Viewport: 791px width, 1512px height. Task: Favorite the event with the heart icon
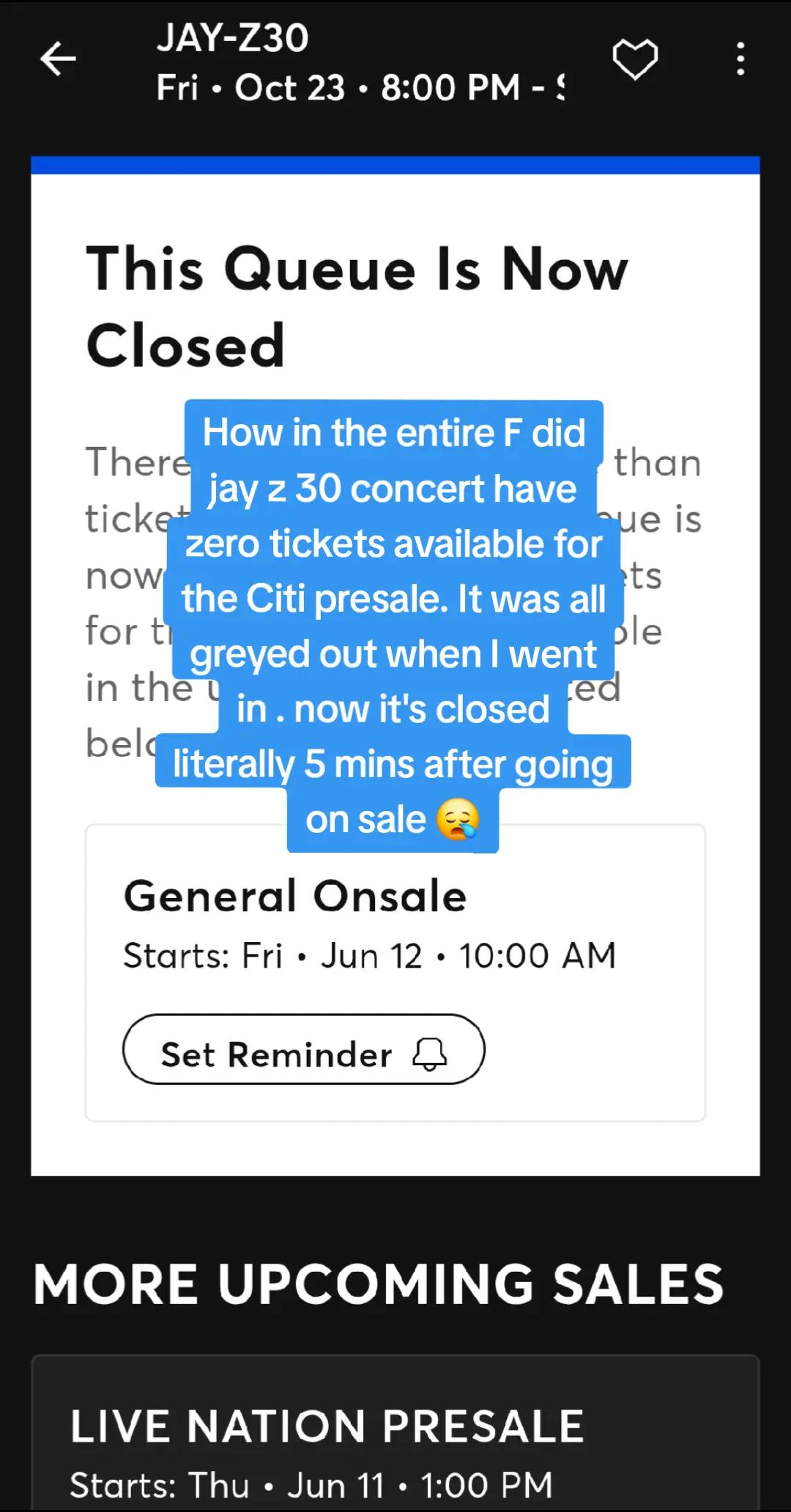635,59
